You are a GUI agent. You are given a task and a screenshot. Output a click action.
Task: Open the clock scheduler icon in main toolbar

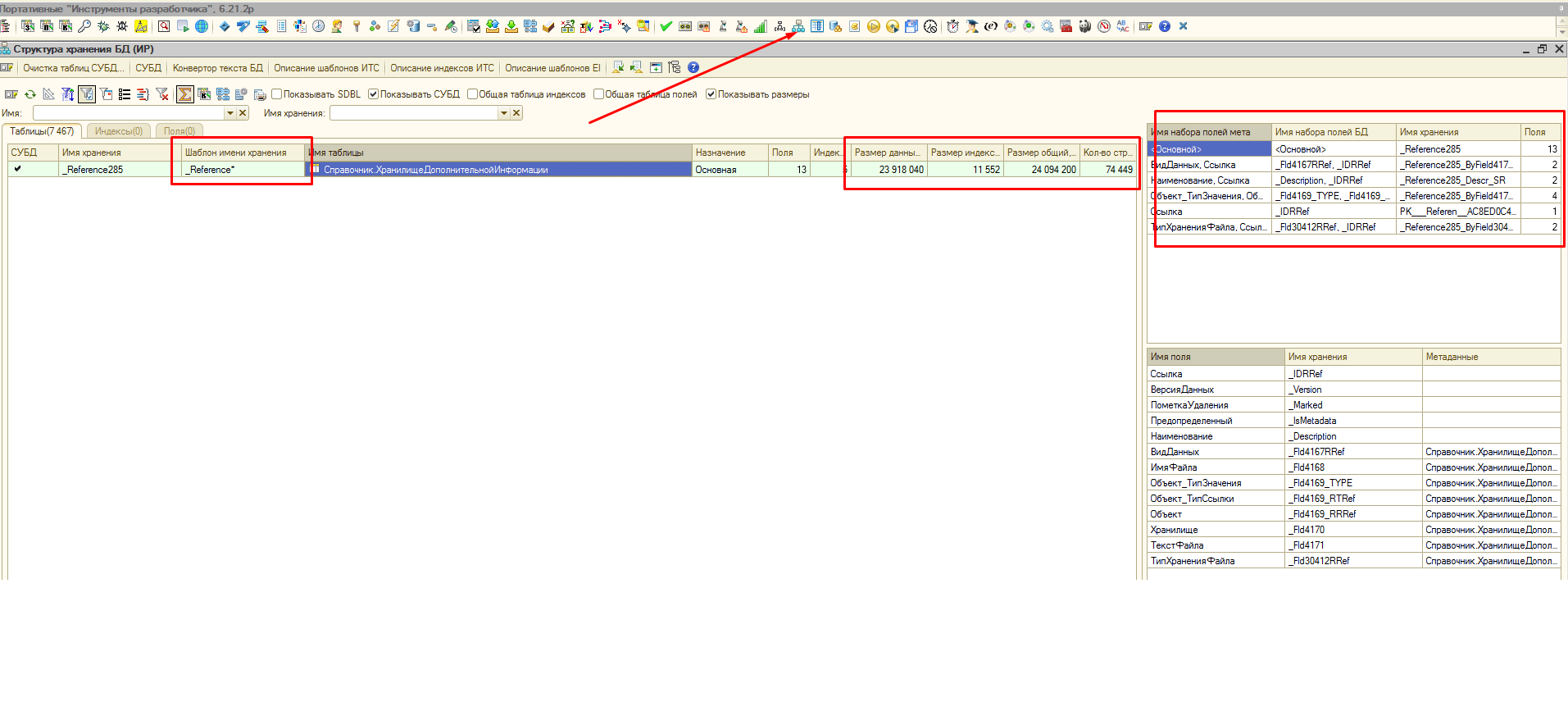click(319, 26)
